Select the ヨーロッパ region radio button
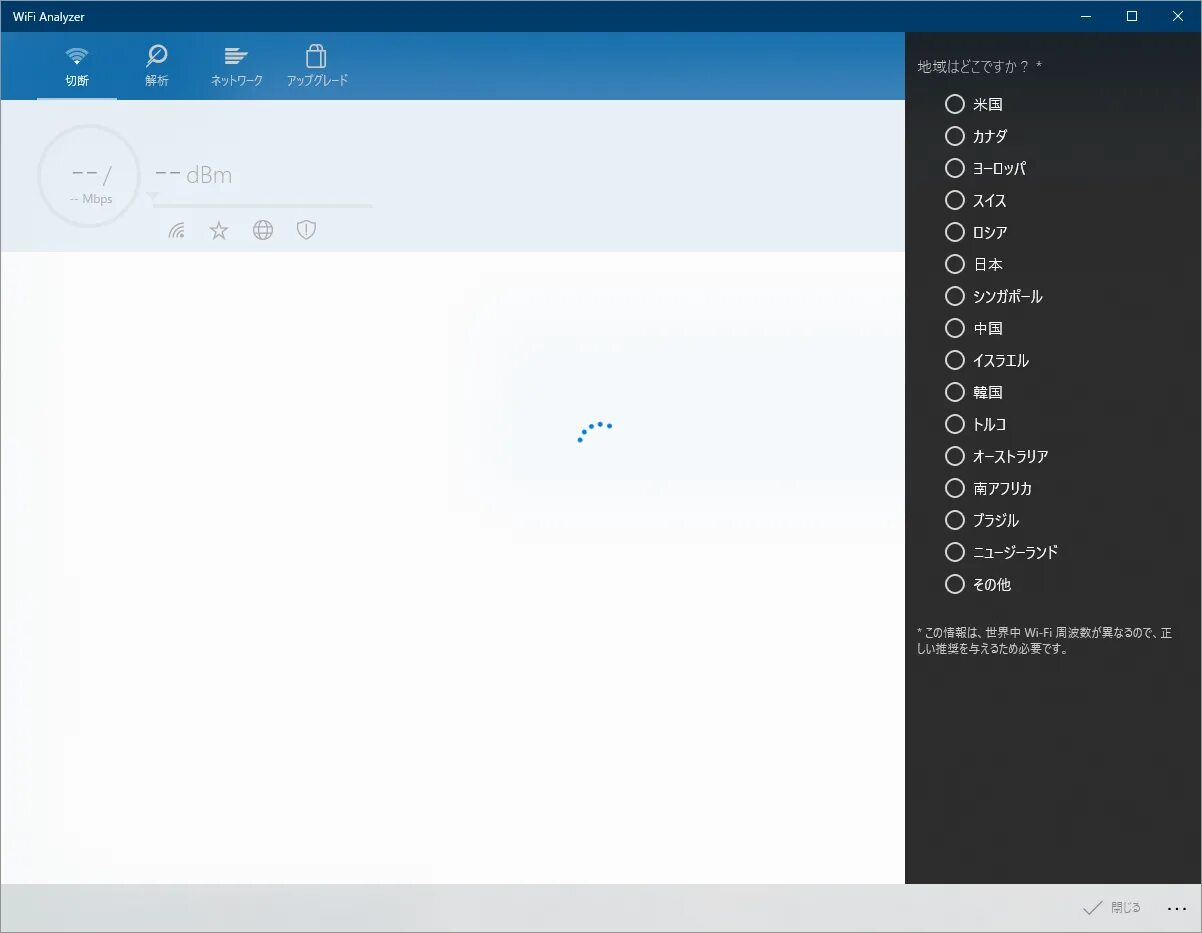The height and width of the screenshot is (933, 1202). [x=955, y=168]
